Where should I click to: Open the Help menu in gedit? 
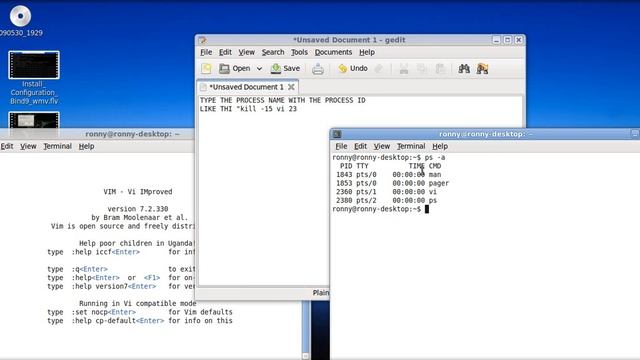click(x=367, y=52)
